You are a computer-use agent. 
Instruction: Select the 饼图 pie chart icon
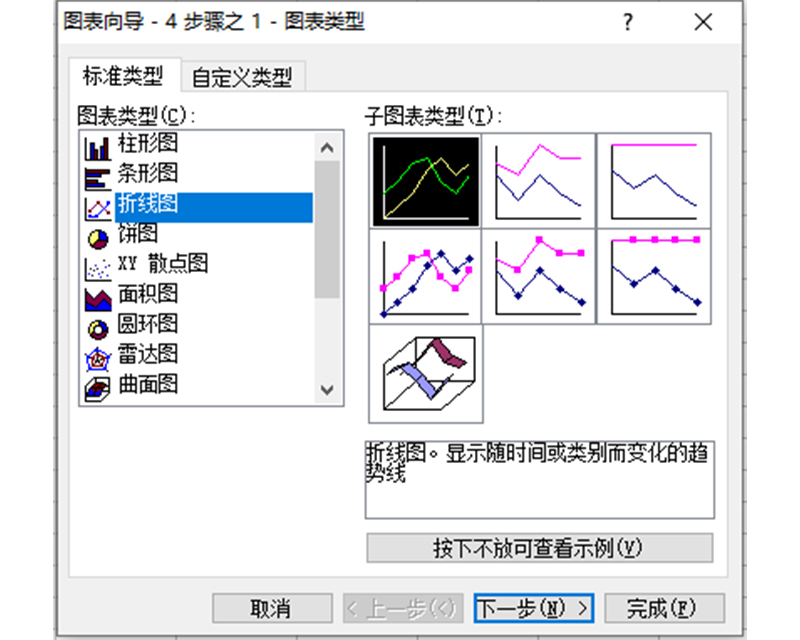[x=97, y=239]
